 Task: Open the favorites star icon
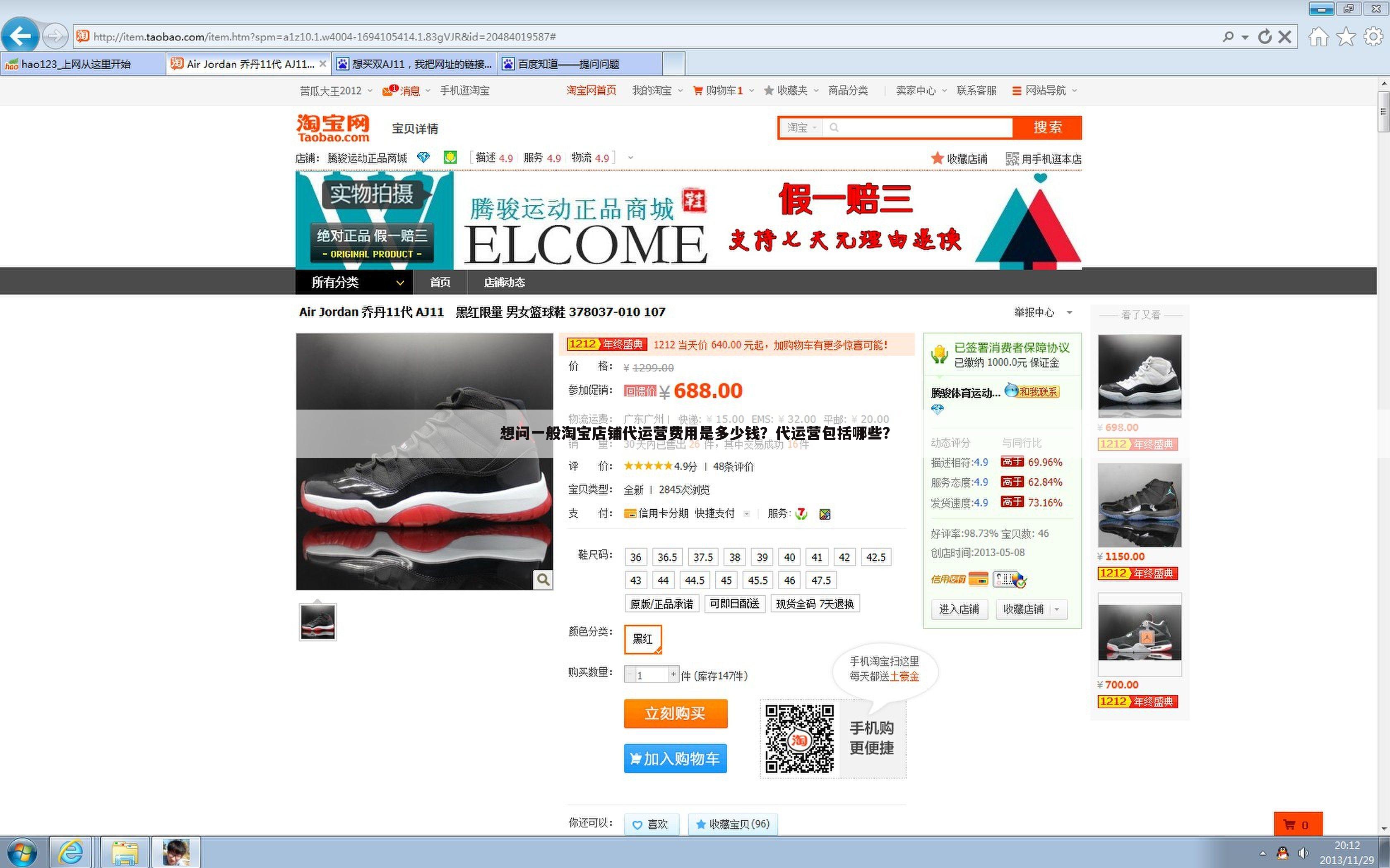[1346, 37]
